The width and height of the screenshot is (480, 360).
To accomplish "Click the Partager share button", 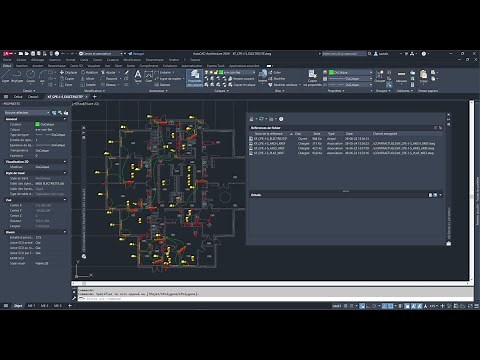I will [x=137, y=53].
